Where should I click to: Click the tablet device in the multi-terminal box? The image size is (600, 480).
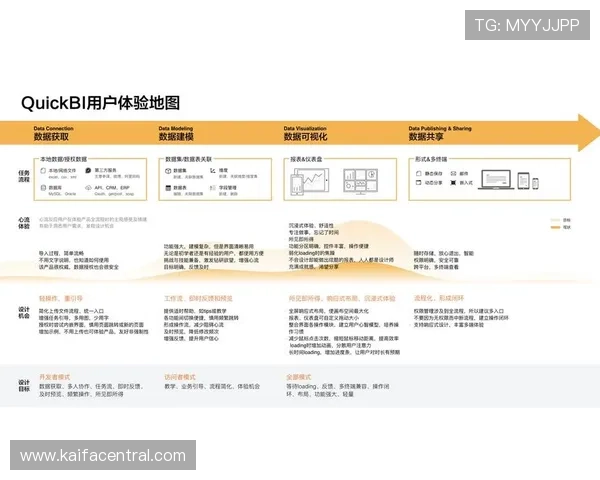(x=523, y=181)
